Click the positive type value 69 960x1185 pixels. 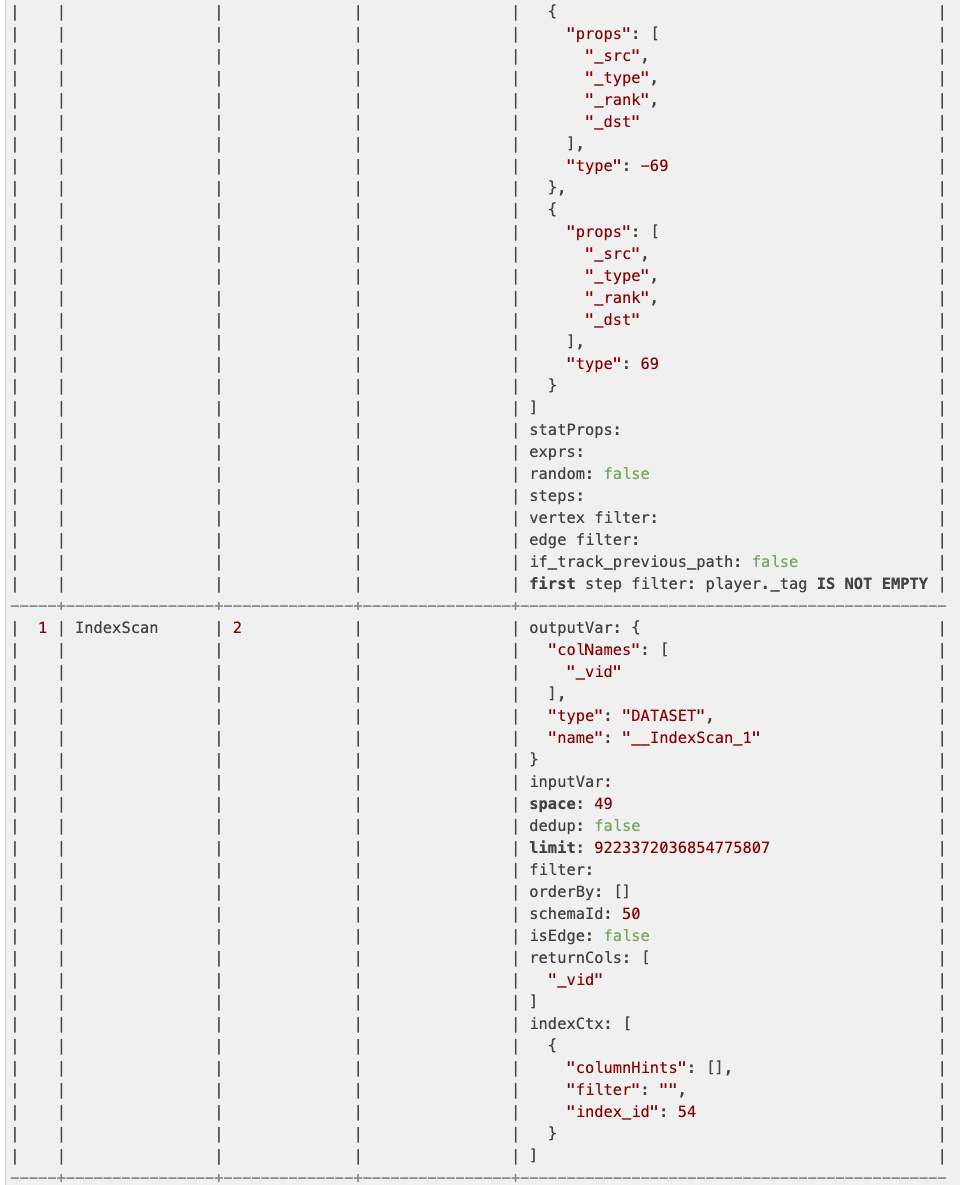pos(649,364)
